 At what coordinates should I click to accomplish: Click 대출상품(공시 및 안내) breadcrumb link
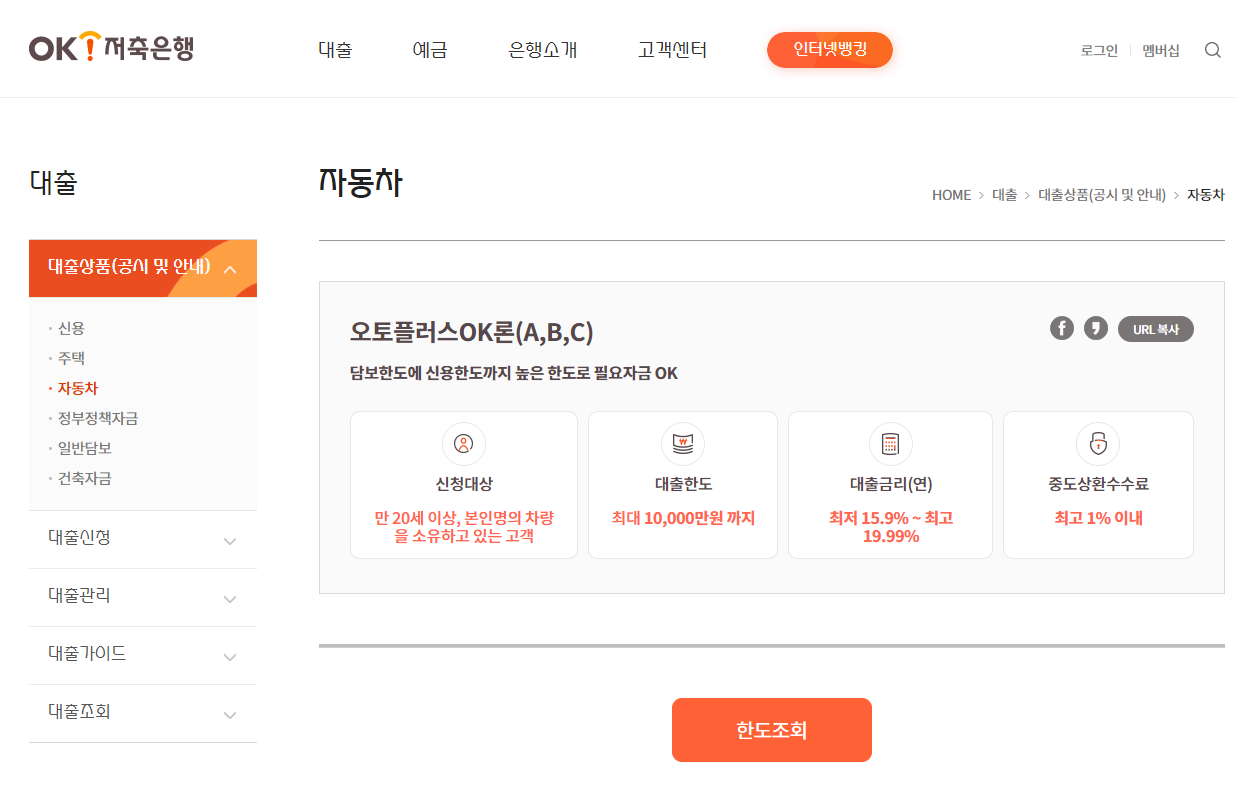pos(1102,195)
